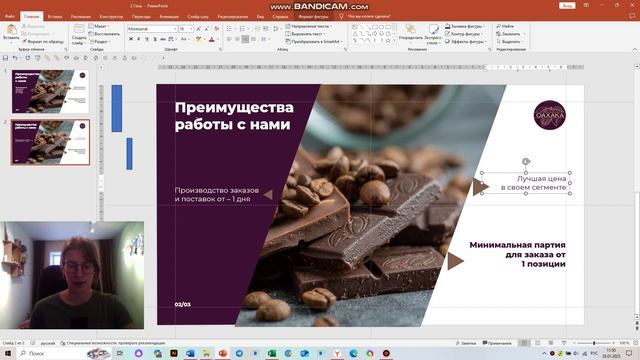Click the Paste (Вставить) clipboard icon
The width and height of the screenshot is (640, 360).
11,29
